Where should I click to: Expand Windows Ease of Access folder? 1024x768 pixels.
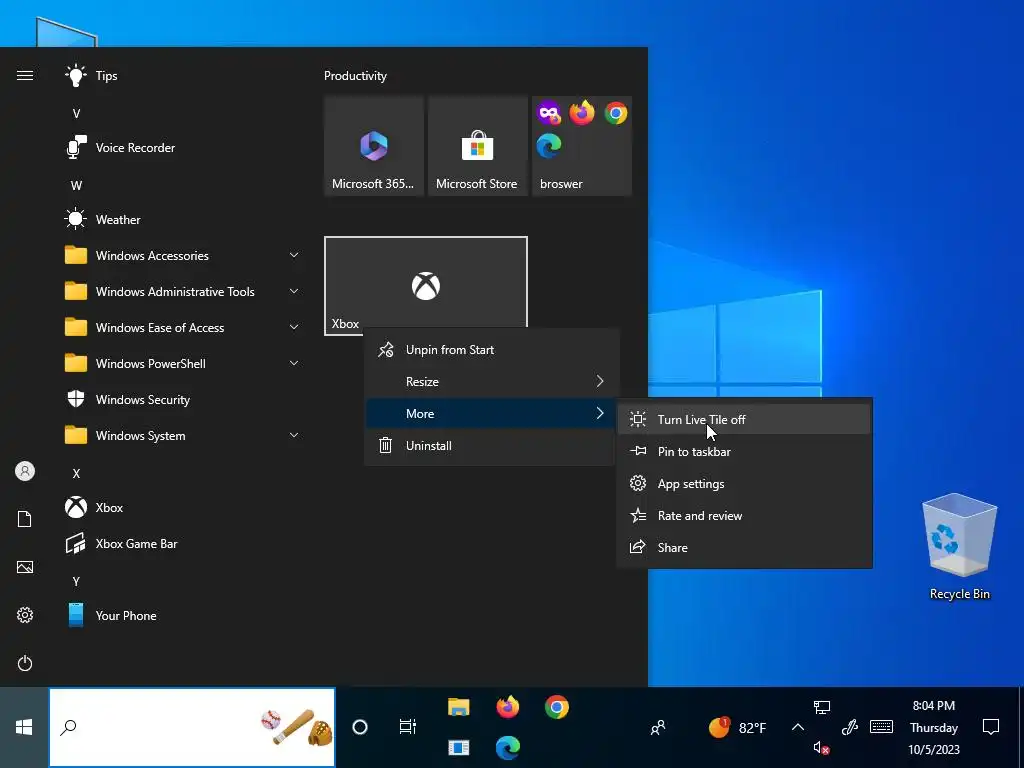tap(183, 327)
